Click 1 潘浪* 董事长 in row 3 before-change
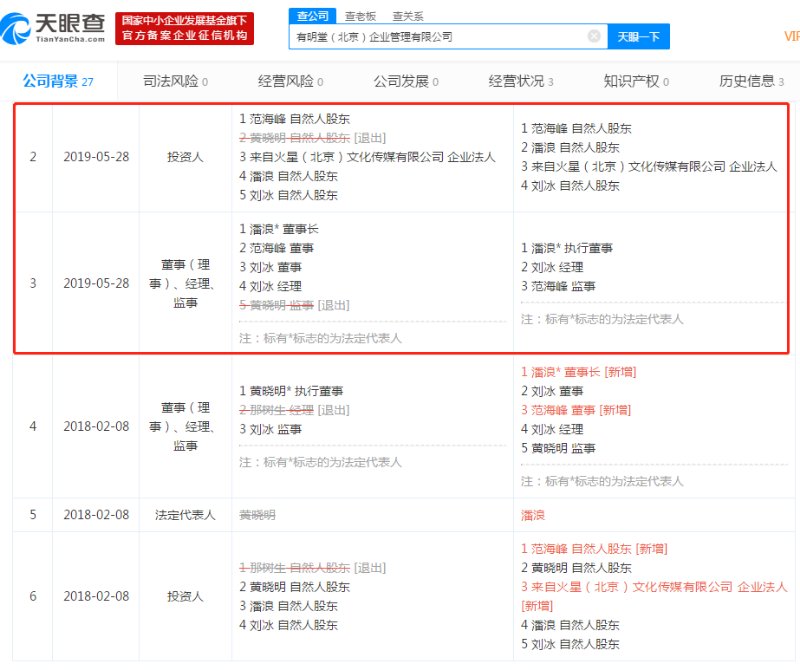This screenshot has width=800, height=670. tap(279, 229)
